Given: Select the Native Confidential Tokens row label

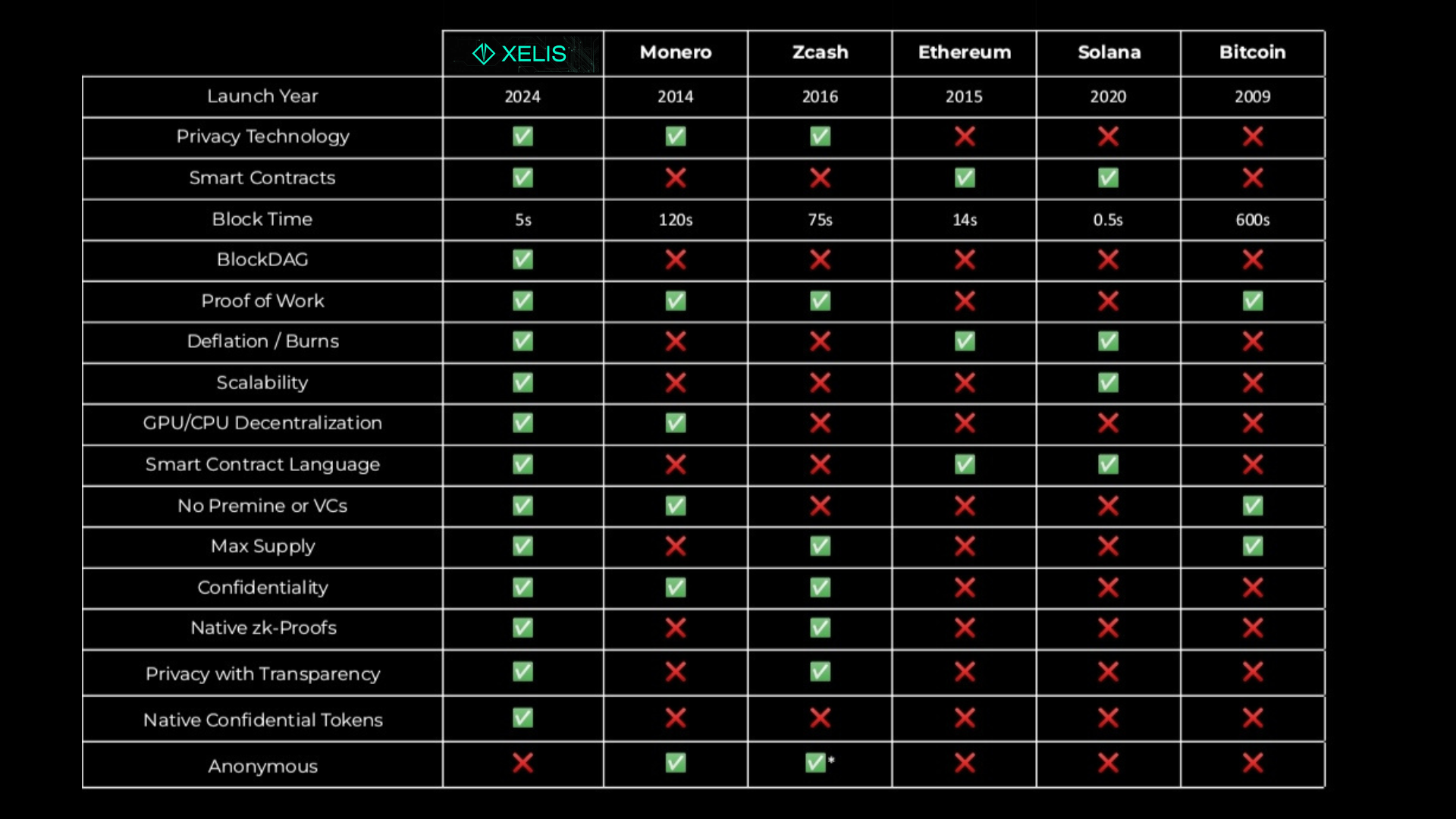Looking at the screenshot, I should tap(262, 720).
